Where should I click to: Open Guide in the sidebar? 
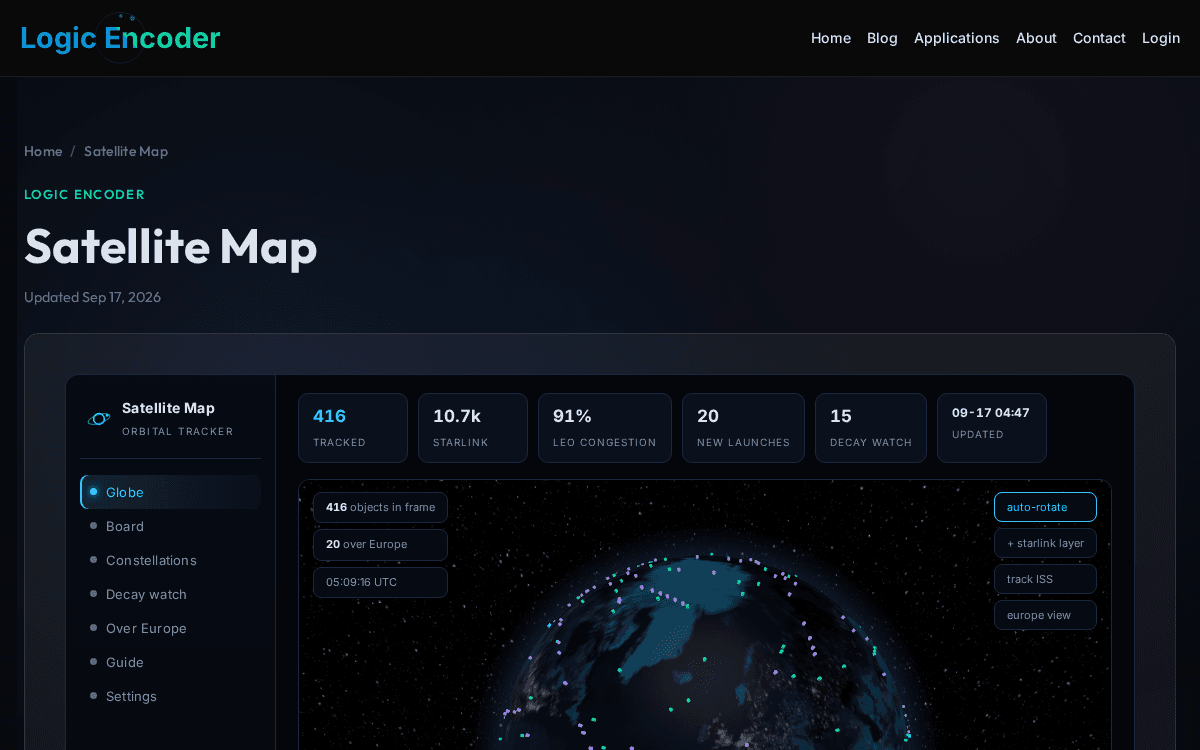point(171,662)
